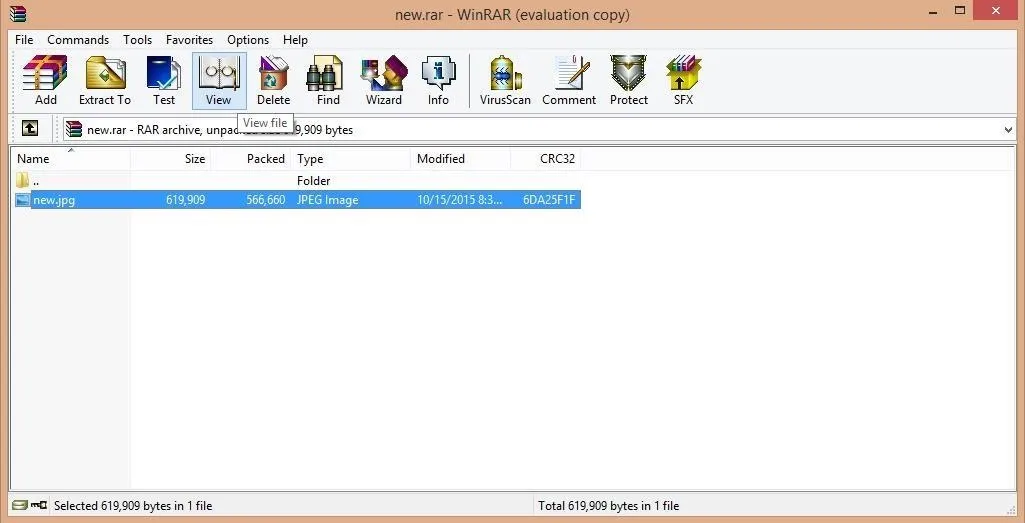
Task: Launch the Wizard tool
Action: (x=384, y=80)
